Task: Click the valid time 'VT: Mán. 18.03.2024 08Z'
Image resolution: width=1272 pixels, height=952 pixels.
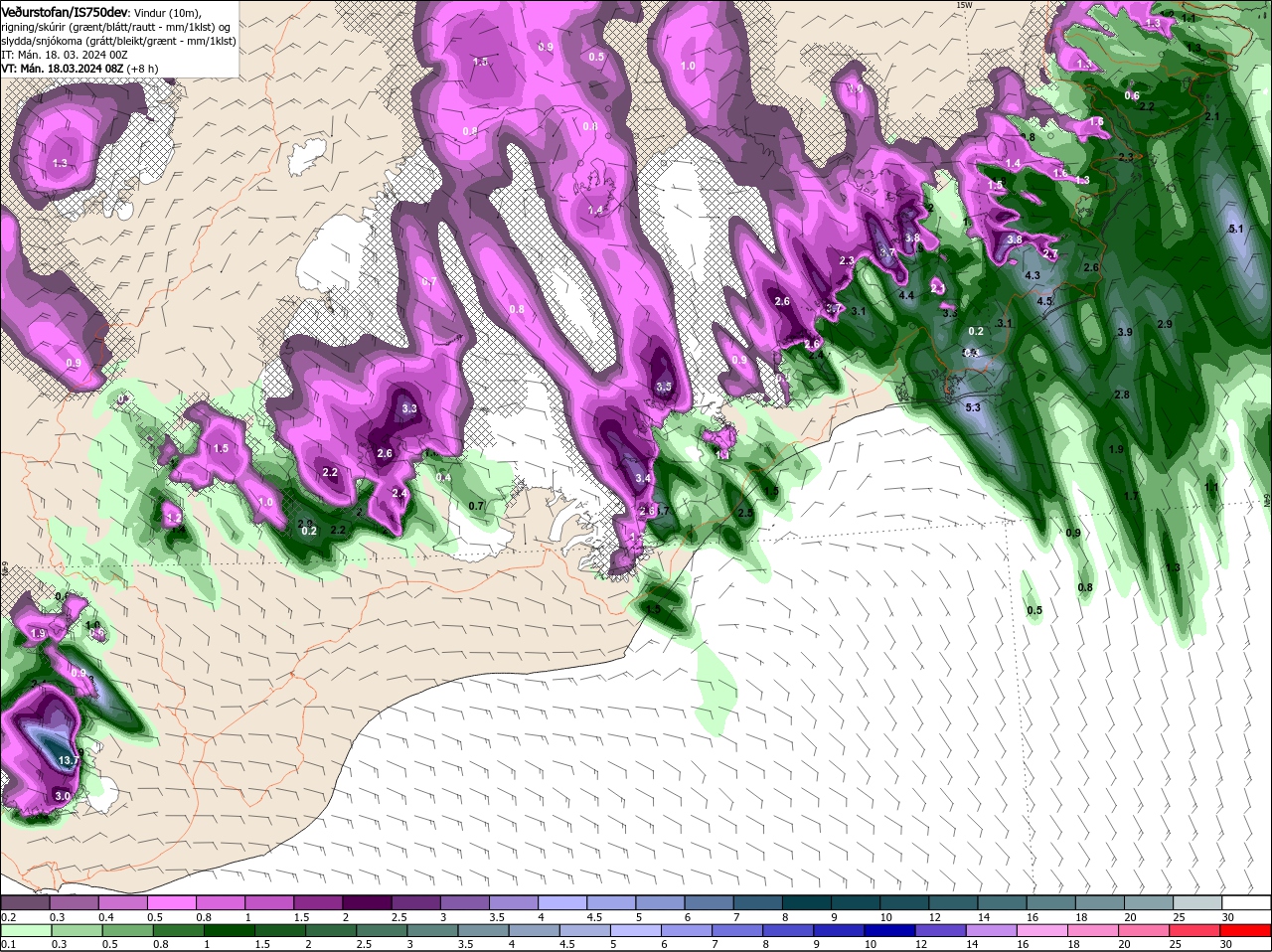Action: pos(62,69)
